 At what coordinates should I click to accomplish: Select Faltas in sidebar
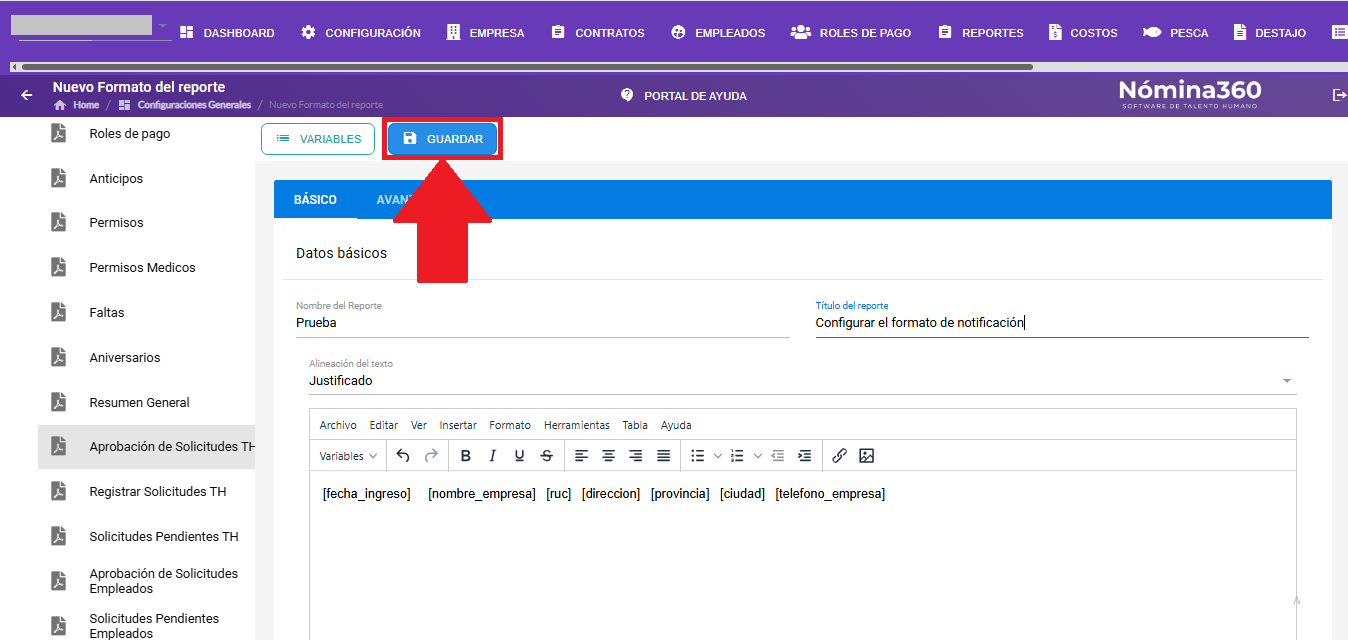click(x=146, y=313)
